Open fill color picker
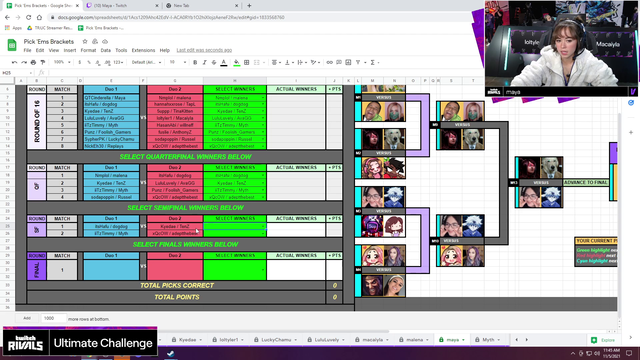The image size is (640, 360). click(236, 62)
